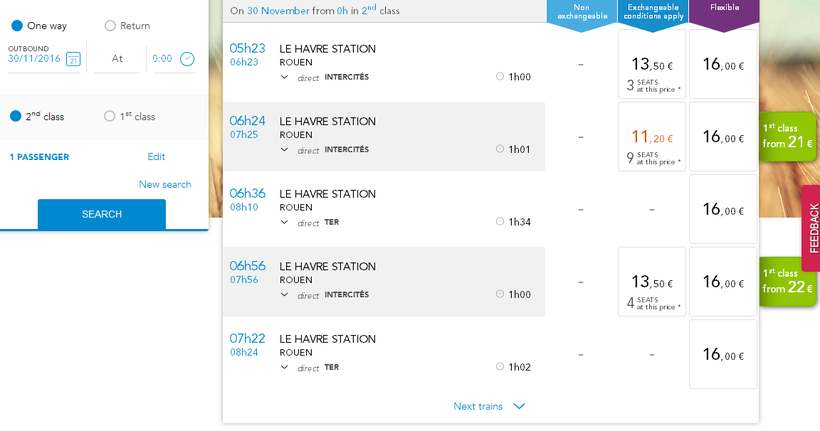Screen dimensions: 820x431
Task: Show next trains with the chevron
Action: coord(518,406)
